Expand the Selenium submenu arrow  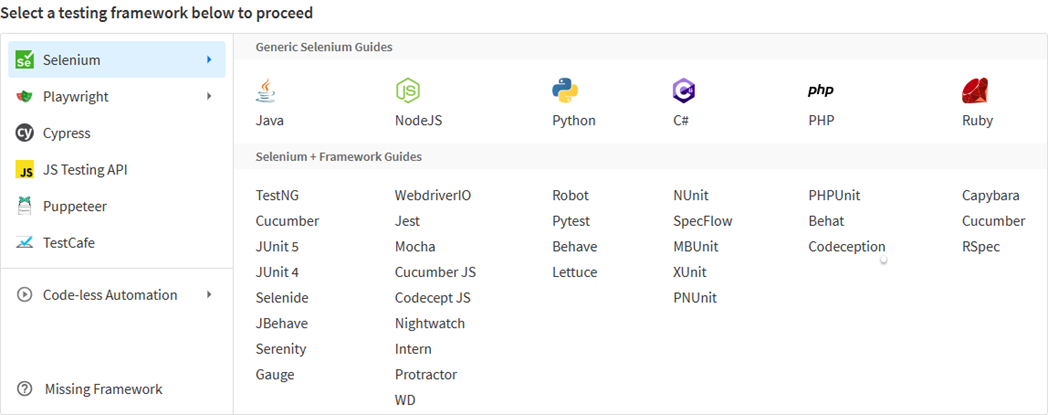point(209,60)
